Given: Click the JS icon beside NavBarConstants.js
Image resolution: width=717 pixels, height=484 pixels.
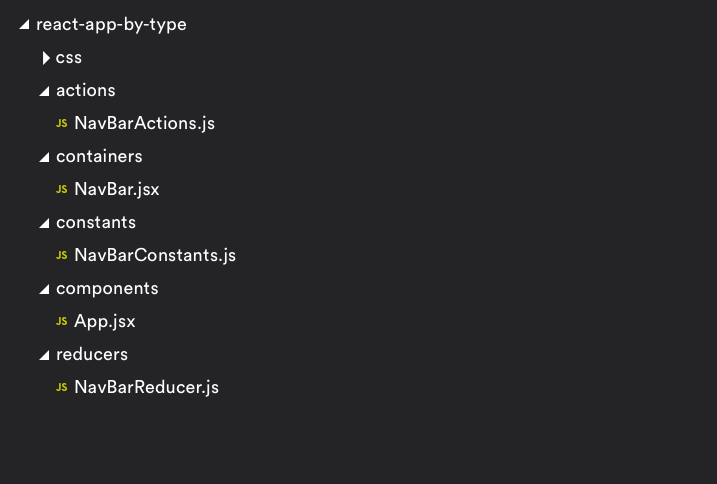Looking at the screenshot, I should (62, 256).
